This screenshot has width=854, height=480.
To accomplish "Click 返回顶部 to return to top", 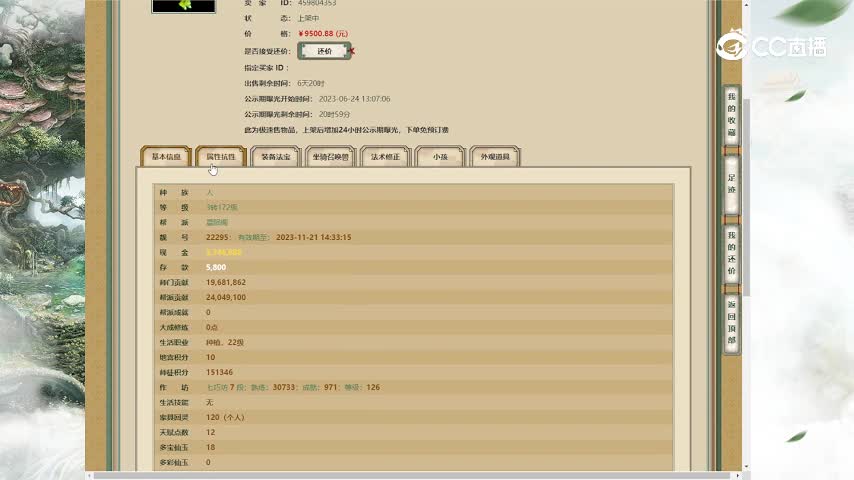I will point(731,323).
